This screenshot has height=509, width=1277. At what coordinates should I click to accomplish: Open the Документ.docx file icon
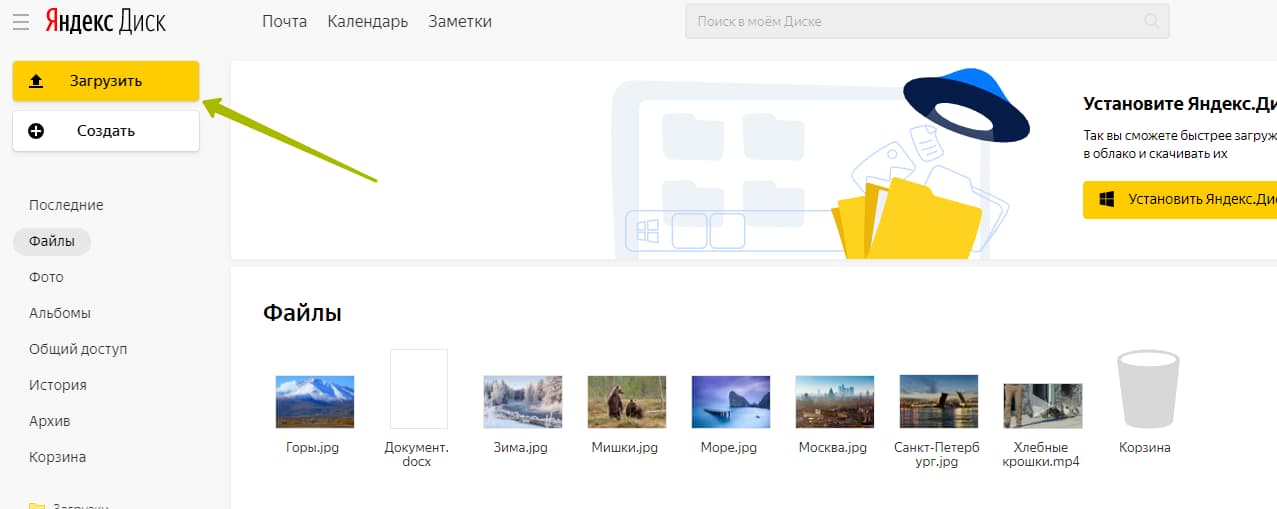coord(418,389)
